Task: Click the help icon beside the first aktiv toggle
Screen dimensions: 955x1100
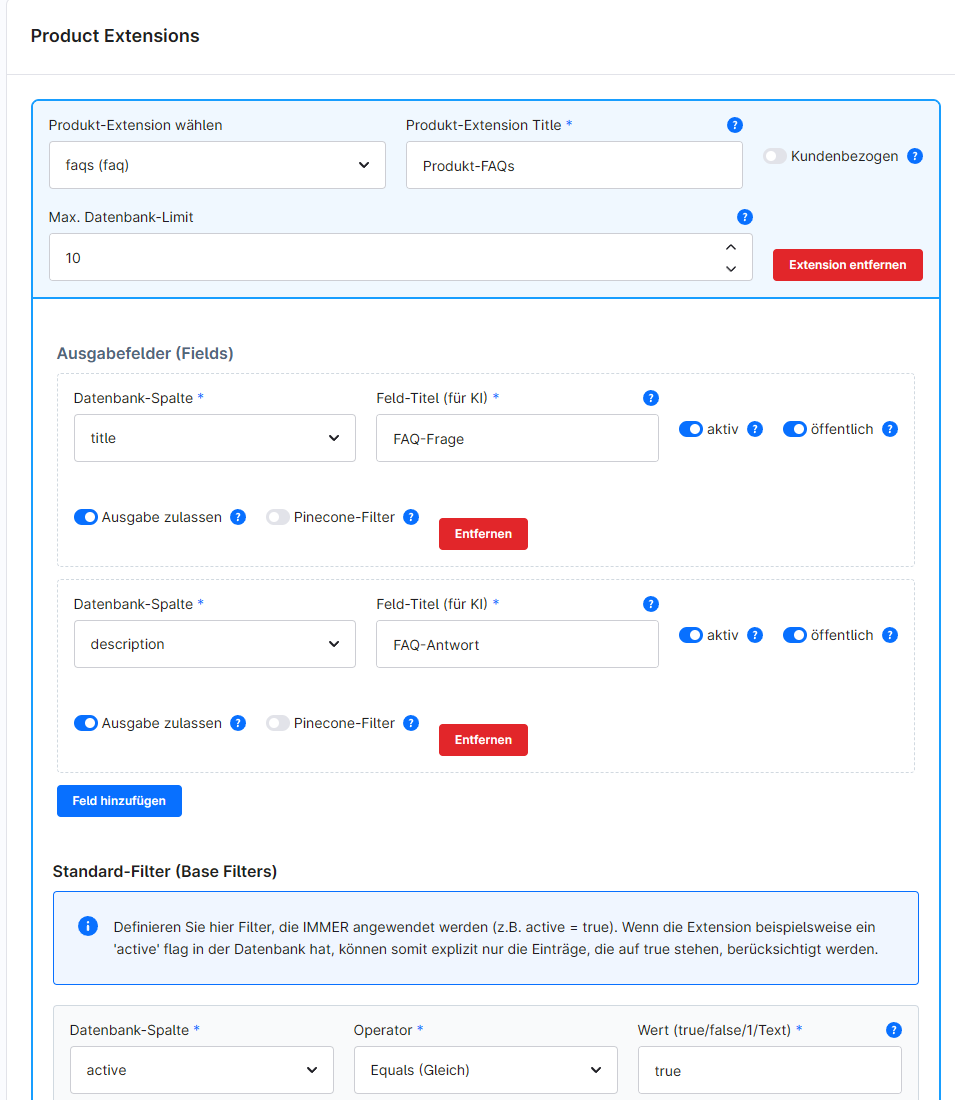Action: click(x=754, y=428)
